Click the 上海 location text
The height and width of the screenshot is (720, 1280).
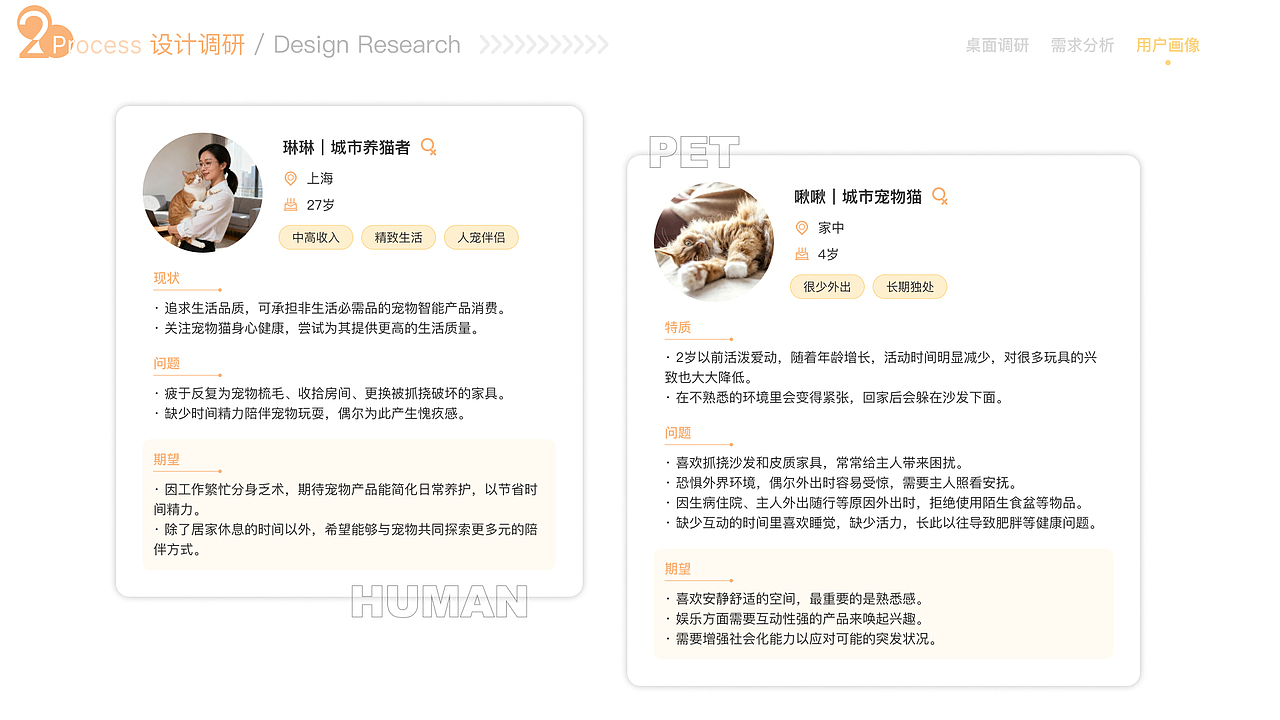(320, 178)
